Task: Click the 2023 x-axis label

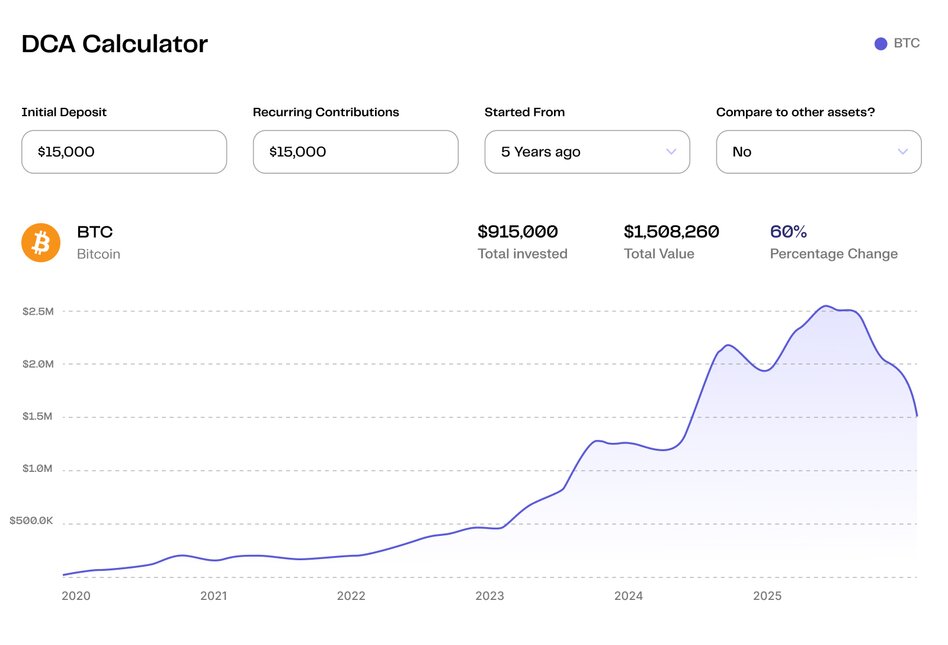Action: [489, 596]
